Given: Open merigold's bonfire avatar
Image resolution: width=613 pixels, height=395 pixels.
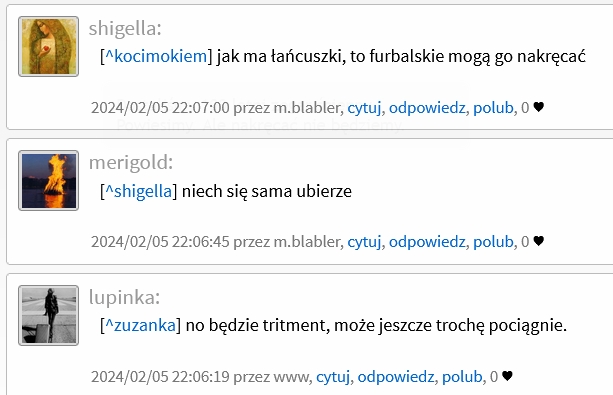Looking at the screenshot, I should point(48,181).
